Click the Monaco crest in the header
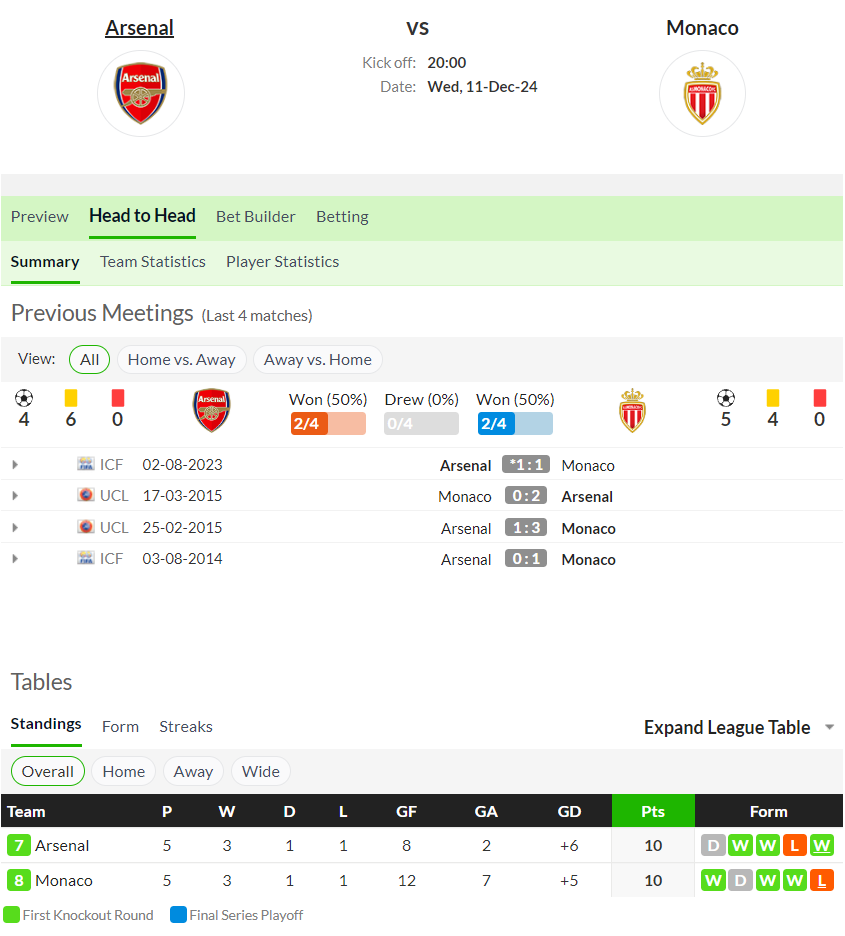 coord(702,93)
